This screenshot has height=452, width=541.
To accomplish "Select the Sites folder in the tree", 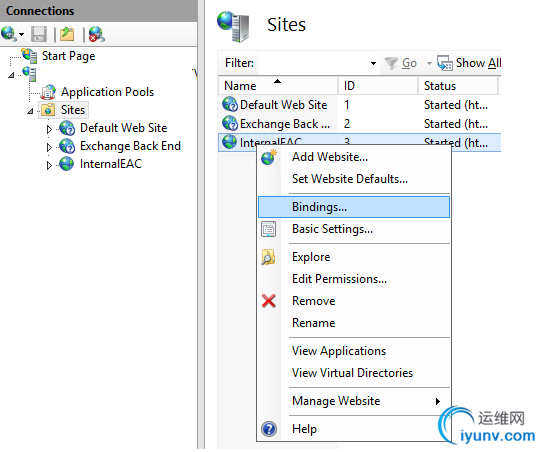I will [63, 110].
